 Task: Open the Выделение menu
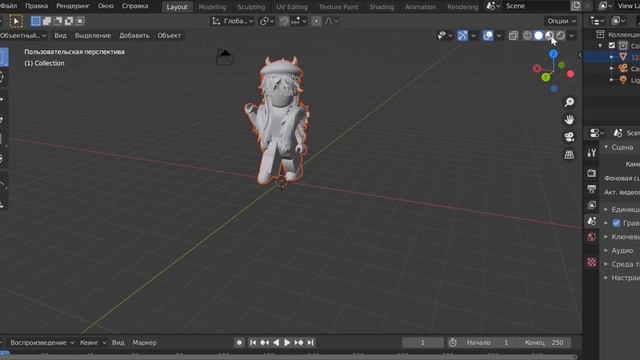(x=93, y=36)
